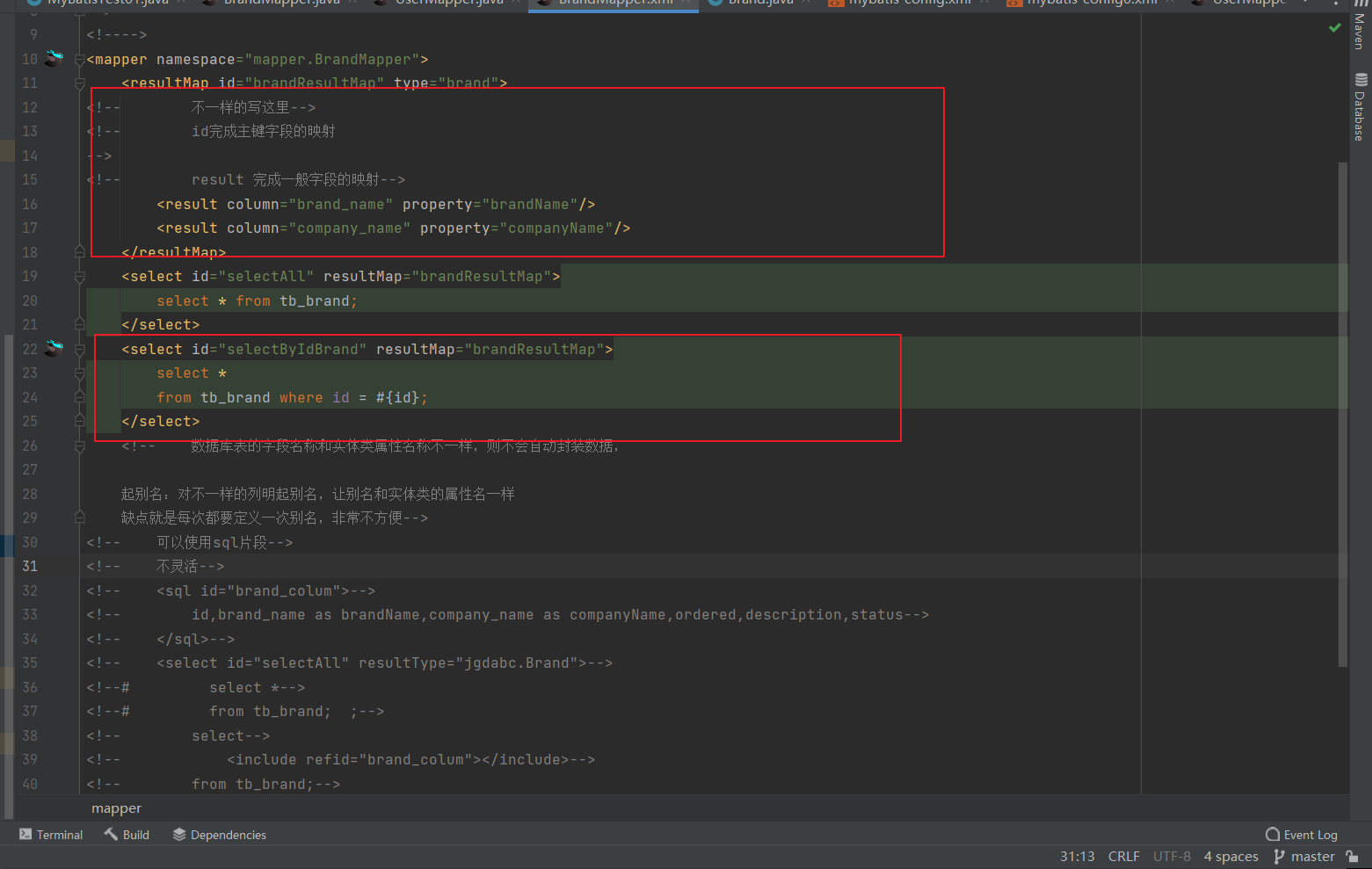Screen dimensions: 1372x869
Task: Click the fold end marker on line 25
Action: click(x=79, y=422)
